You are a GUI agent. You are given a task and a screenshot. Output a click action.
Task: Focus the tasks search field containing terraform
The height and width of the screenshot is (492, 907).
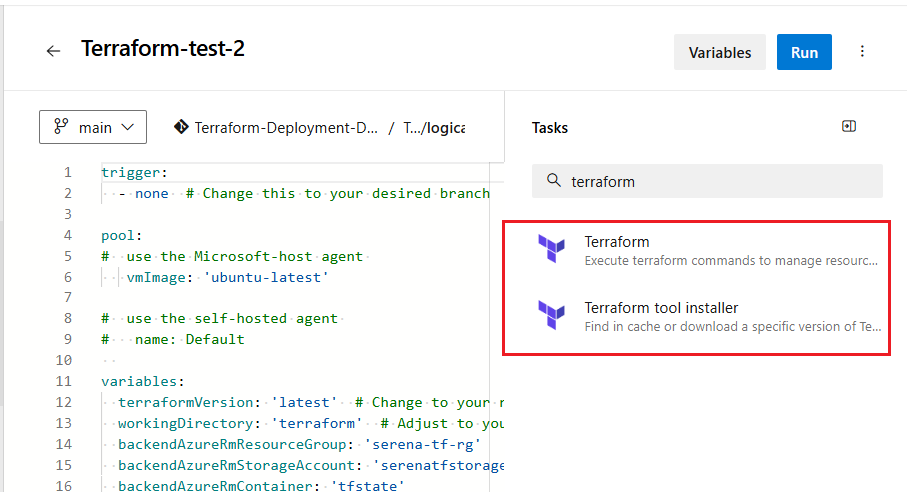click(707, 181)
